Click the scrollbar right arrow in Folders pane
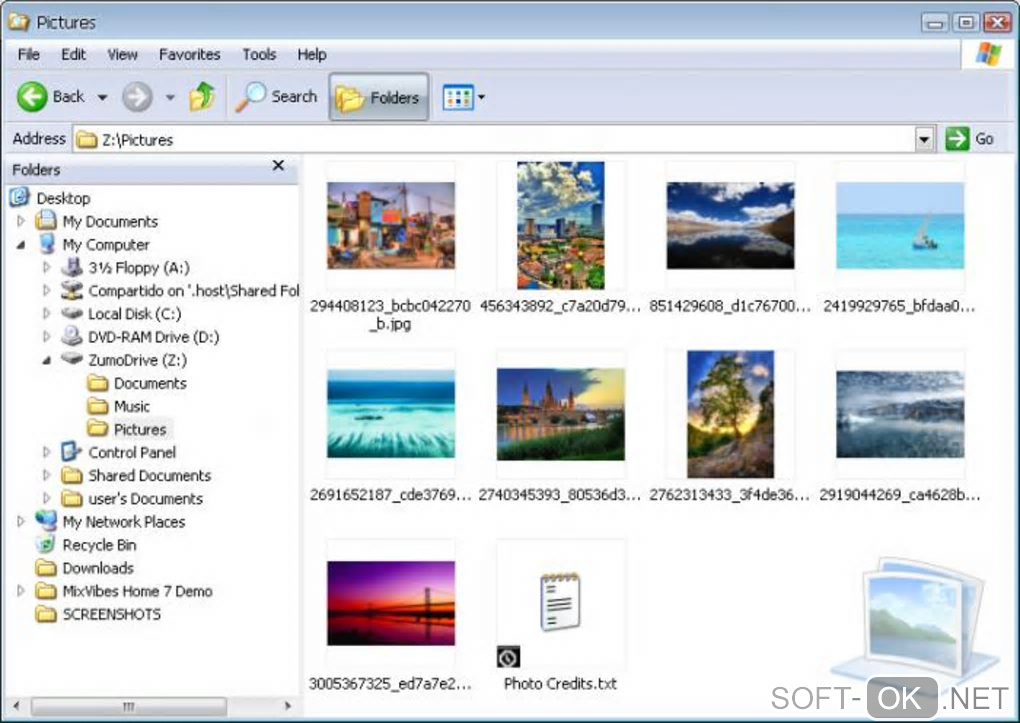1020x723 pixels. tap(287, 706)
